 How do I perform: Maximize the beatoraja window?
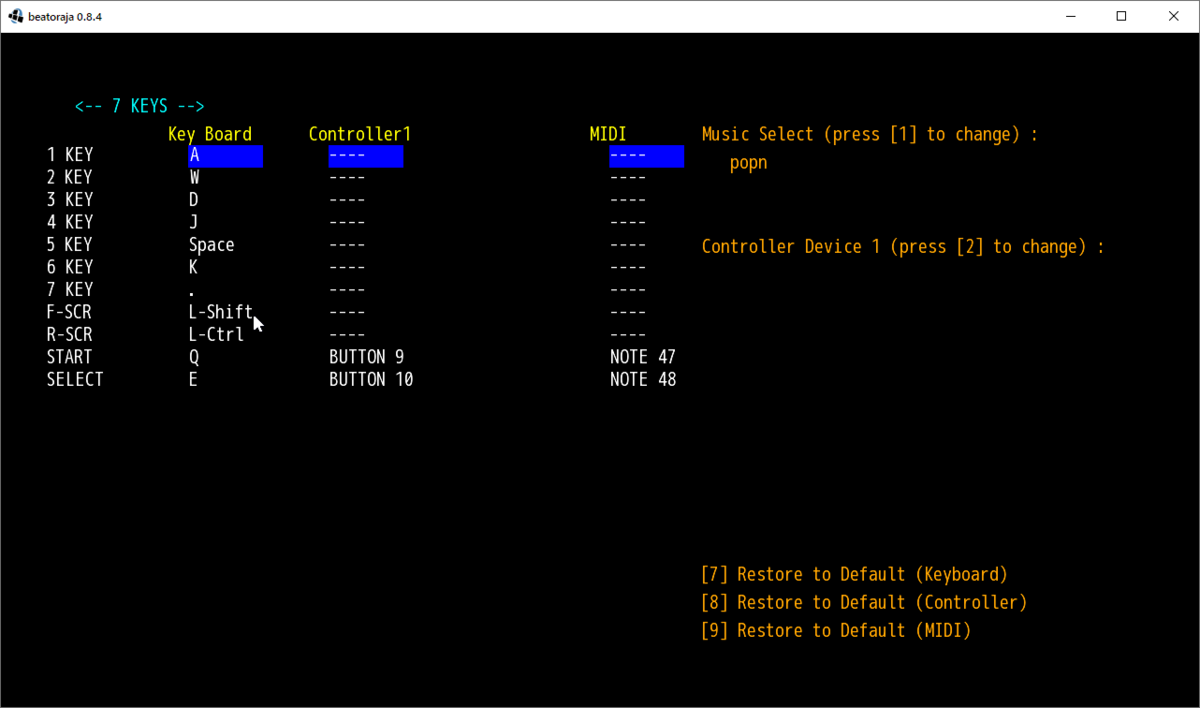(x=1121, y=16)
